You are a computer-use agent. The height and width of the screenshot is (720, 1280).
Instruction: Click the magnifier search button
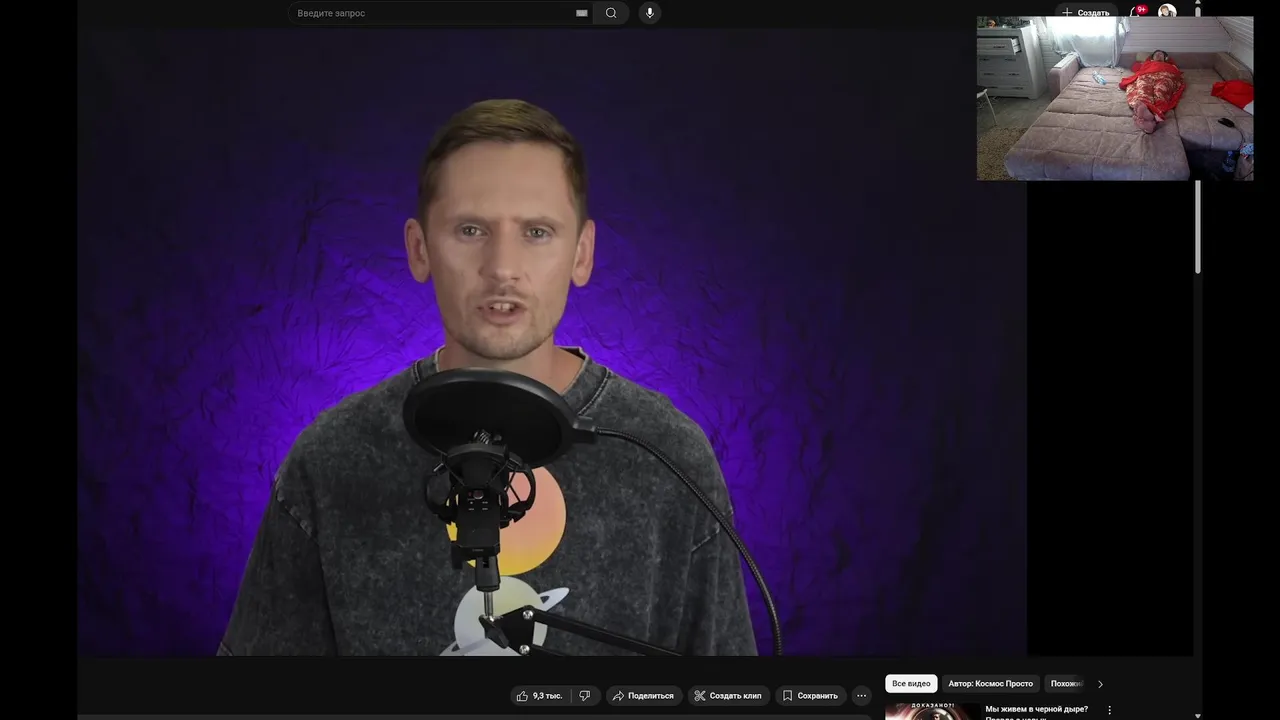(611, 13)
